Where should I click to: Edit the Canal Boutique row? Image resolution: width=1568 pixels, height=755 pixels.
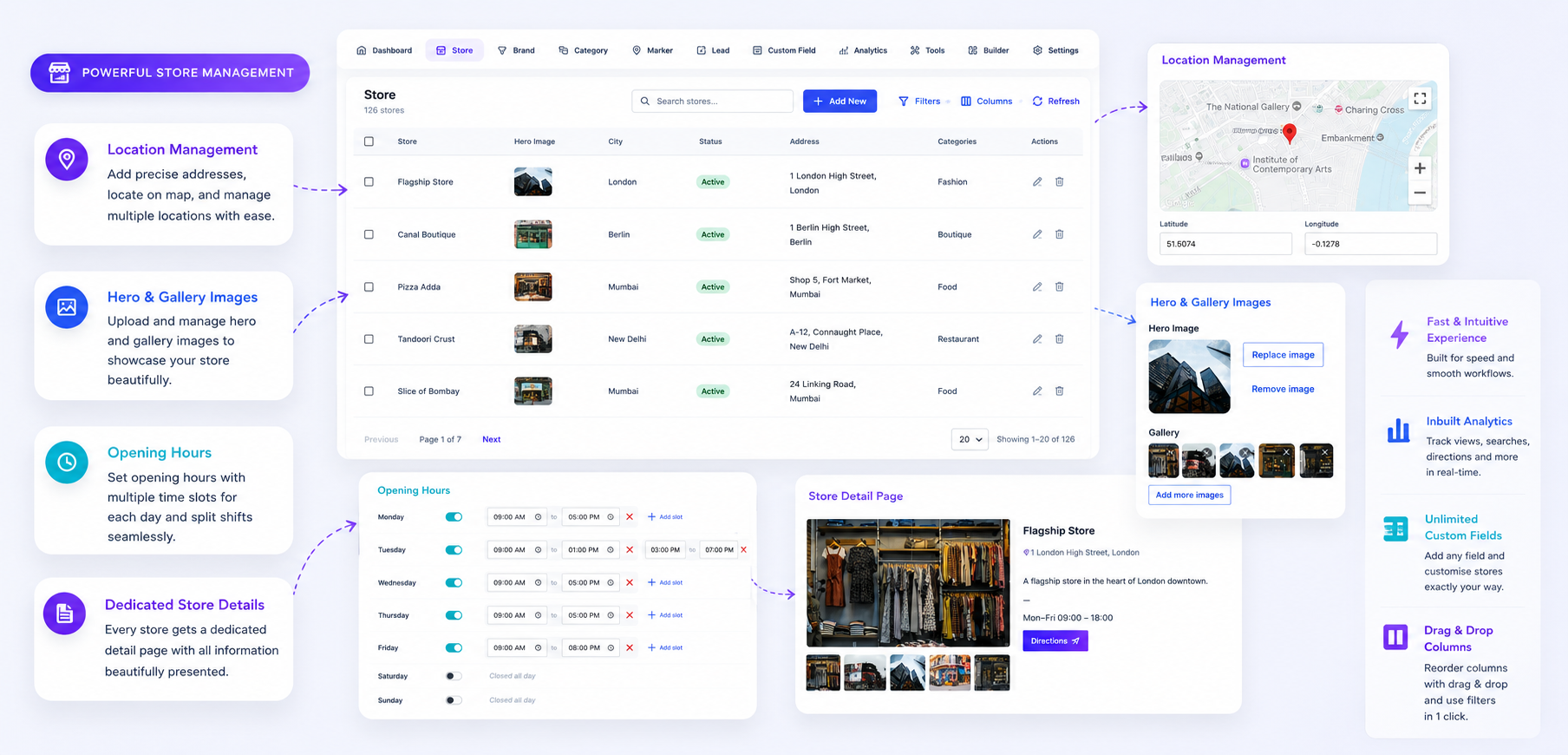(x=1037, y=234)
